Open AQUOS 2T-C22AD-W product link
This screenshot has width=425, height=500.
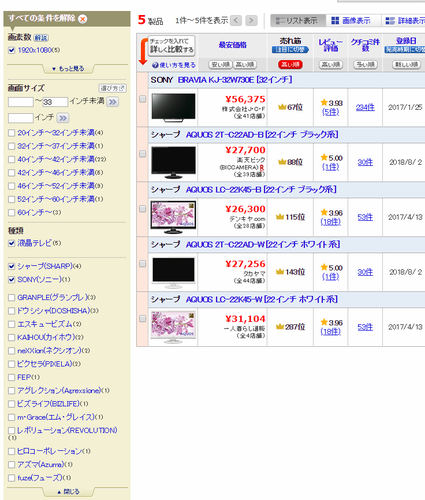click(x=263, y=245)
